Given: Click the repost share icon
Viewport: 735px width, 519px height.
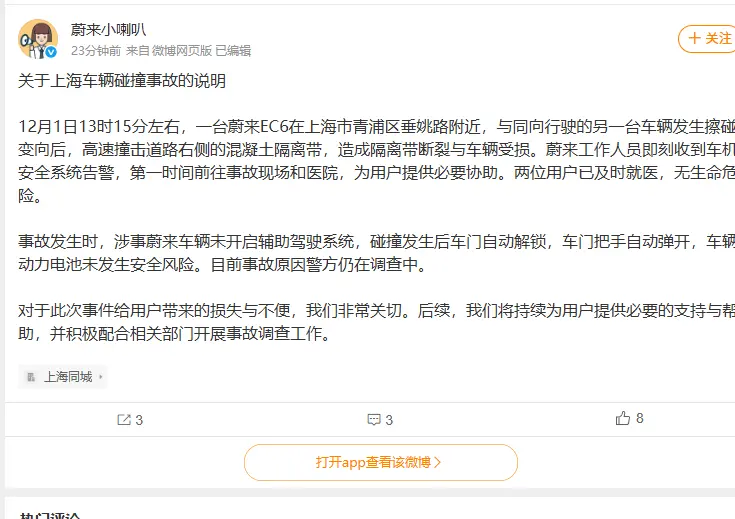Looking at the screenshot, I should click(124, 420).
